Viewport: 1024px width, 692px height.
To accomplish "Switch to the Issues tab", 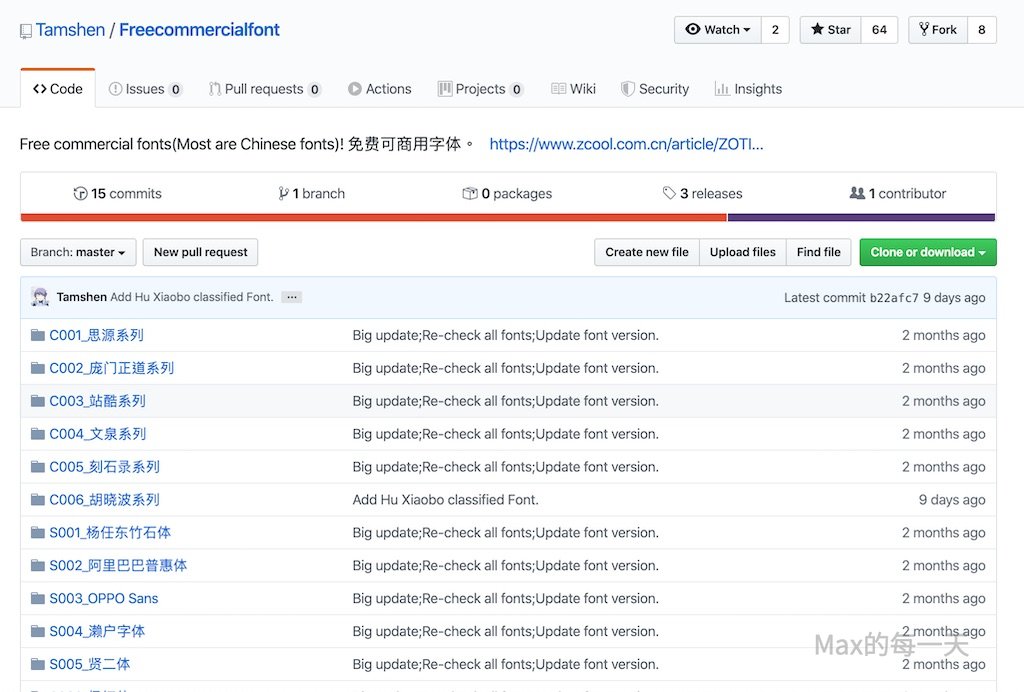I will click(145, 89).
